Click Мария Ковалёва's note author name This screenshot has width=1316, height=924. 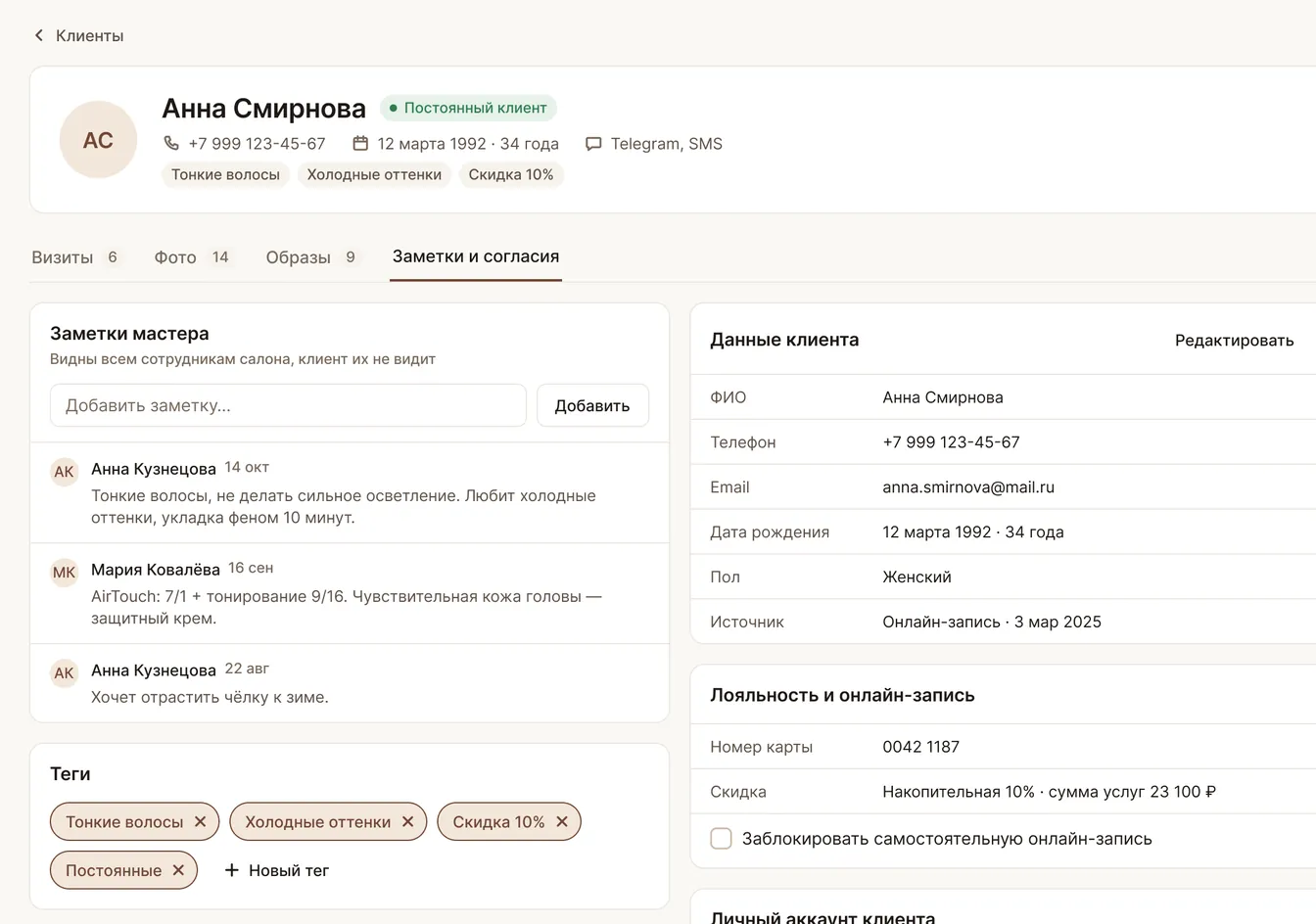(156, 570)
